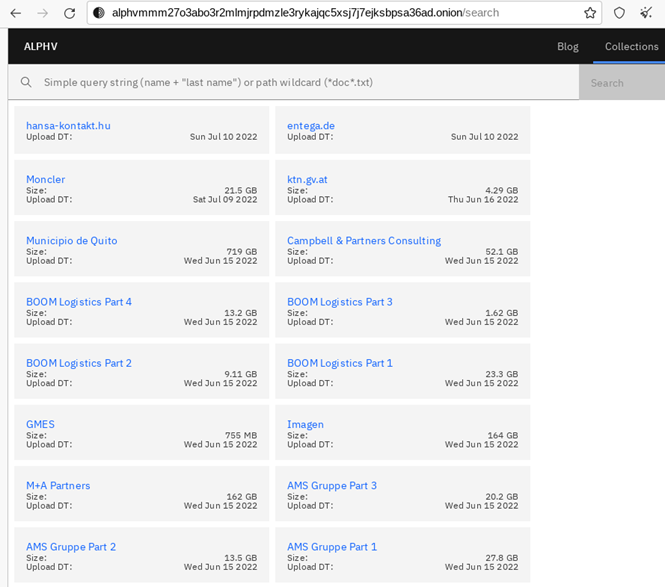Click the Sat Jul 09 2022 date
The width and height of the screenshot is (665, 587).
(225, 199)
